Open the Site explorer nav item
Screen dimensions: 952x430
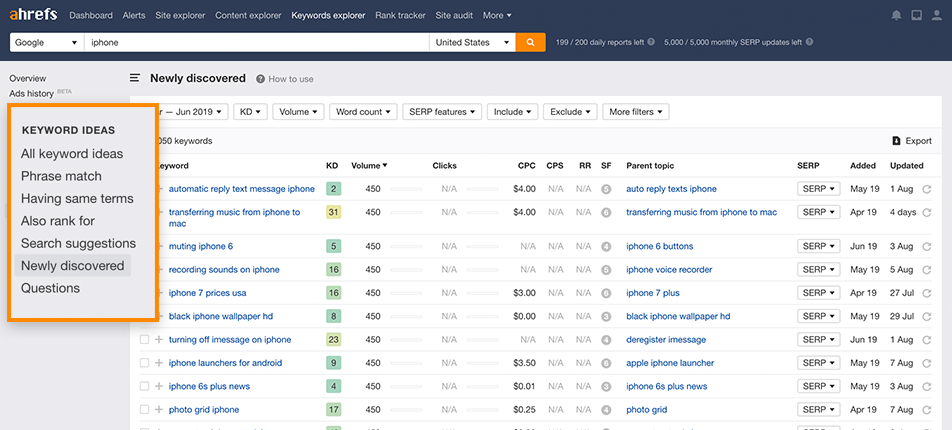tap(180, 15)
